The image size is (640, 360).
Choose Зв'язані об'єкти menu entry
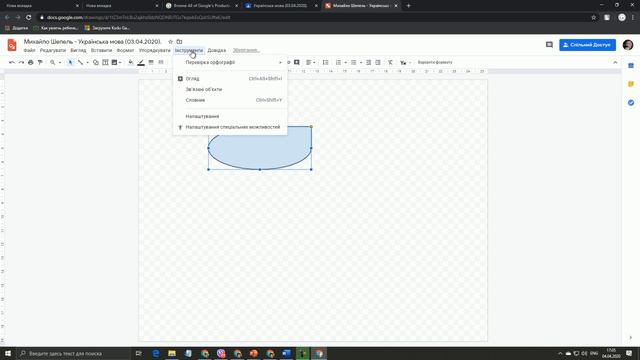230,89
